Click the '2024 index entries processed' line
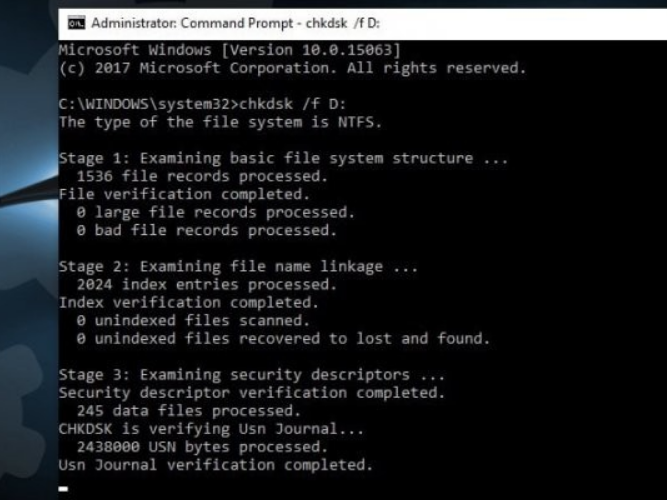This screenshot has width=667, height=500. coord(207,285)
